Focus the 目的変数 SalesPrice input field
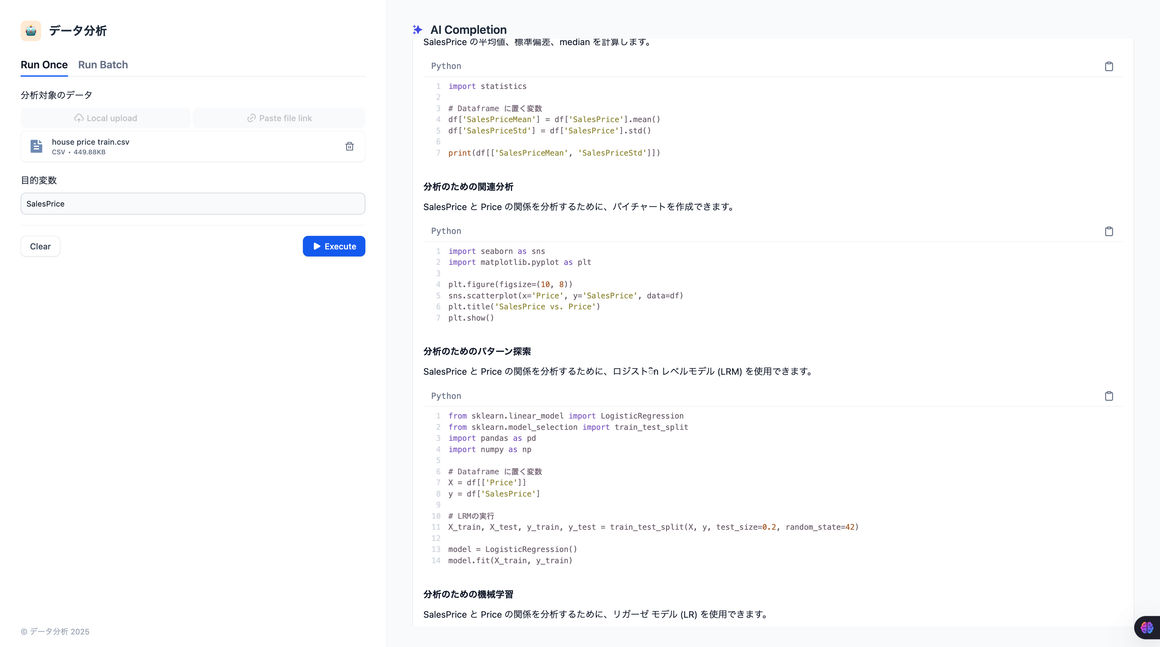 [192, 204]
